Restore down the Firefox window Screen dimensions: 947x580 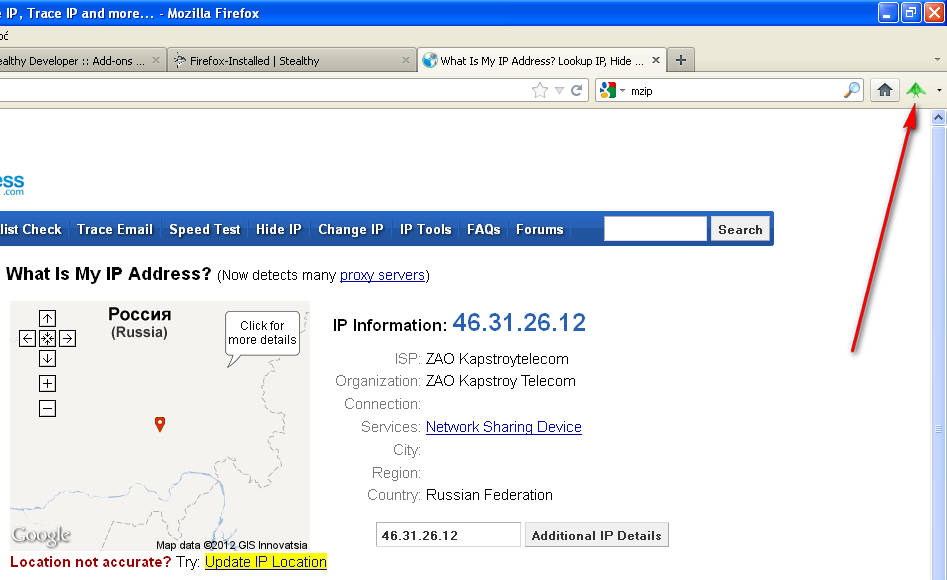(911, 13)
